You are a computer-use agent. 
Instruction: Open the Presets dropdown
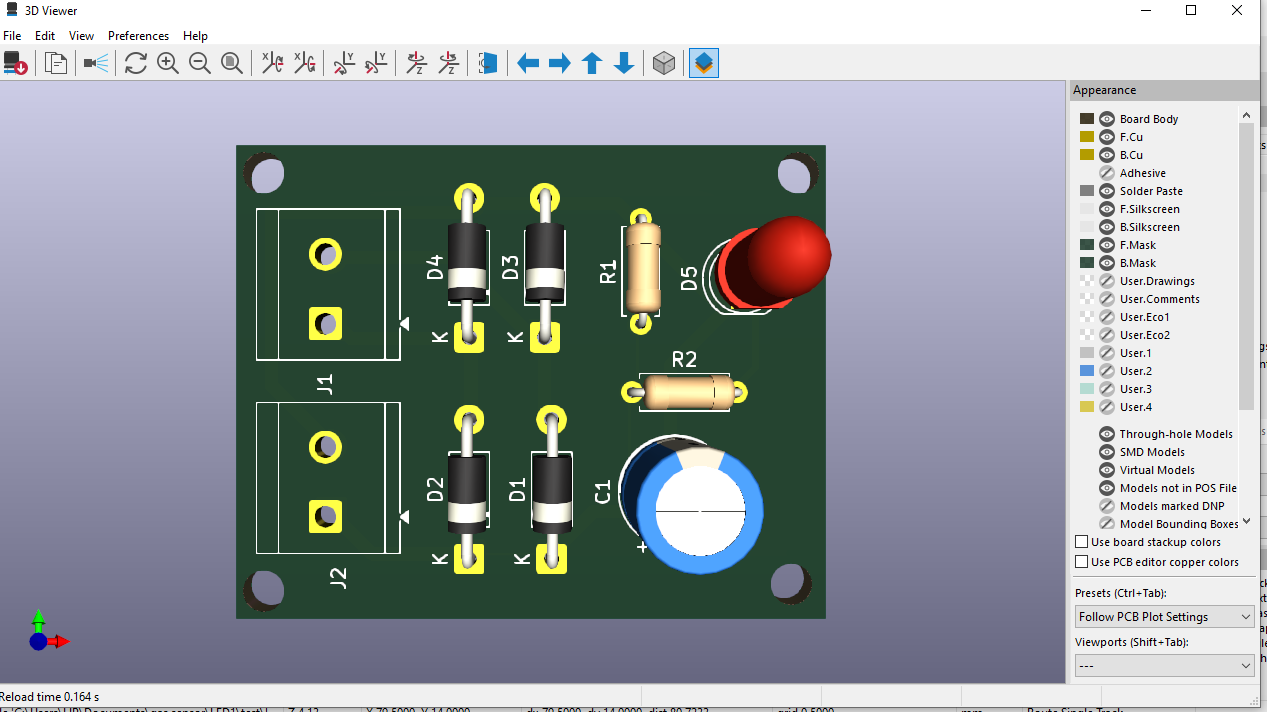click(1164, 617)
